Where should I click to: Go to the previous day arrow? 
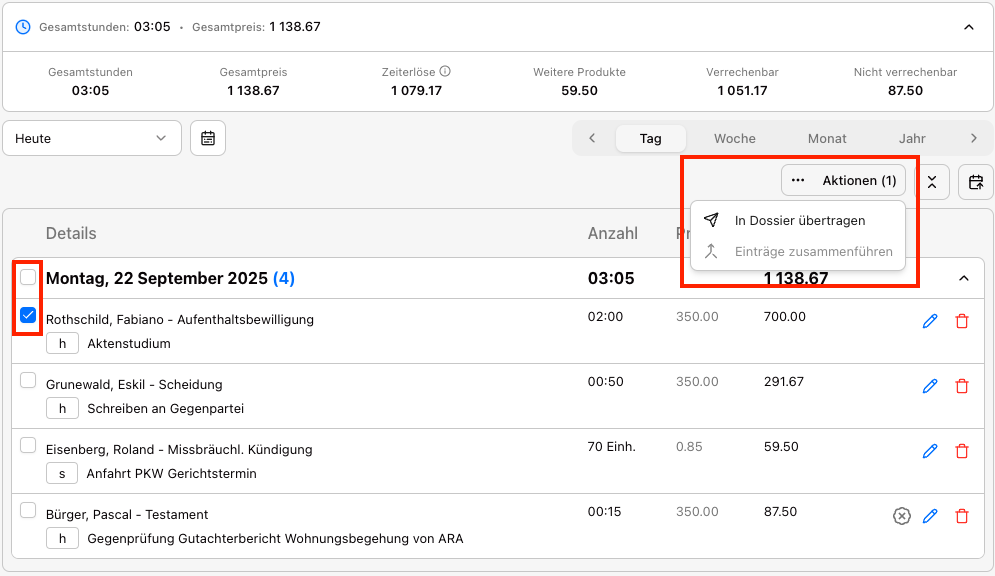click(x=592, y=138)
